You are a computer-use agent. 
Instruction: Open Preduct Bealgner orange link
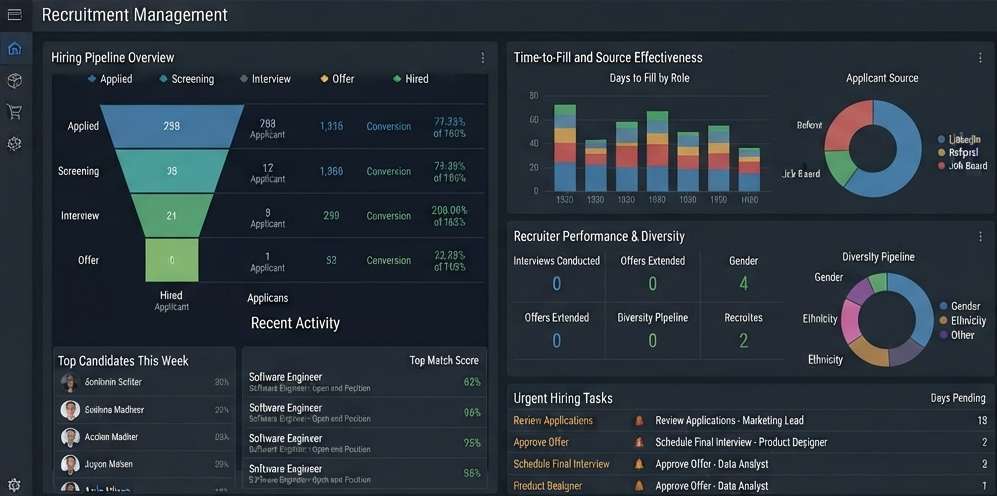tap(547, 486)
